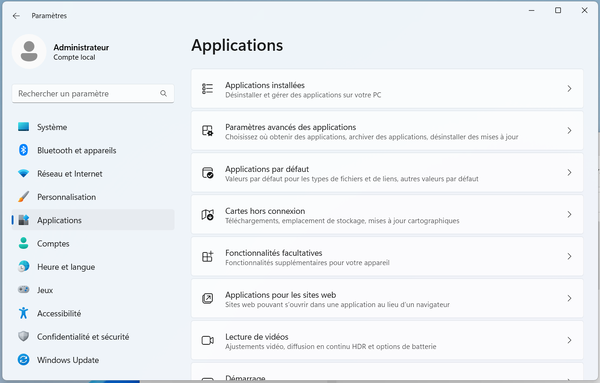Select Système in the sidebar
This screenshot has height=383, width=600.
click(x=93, y=127)
